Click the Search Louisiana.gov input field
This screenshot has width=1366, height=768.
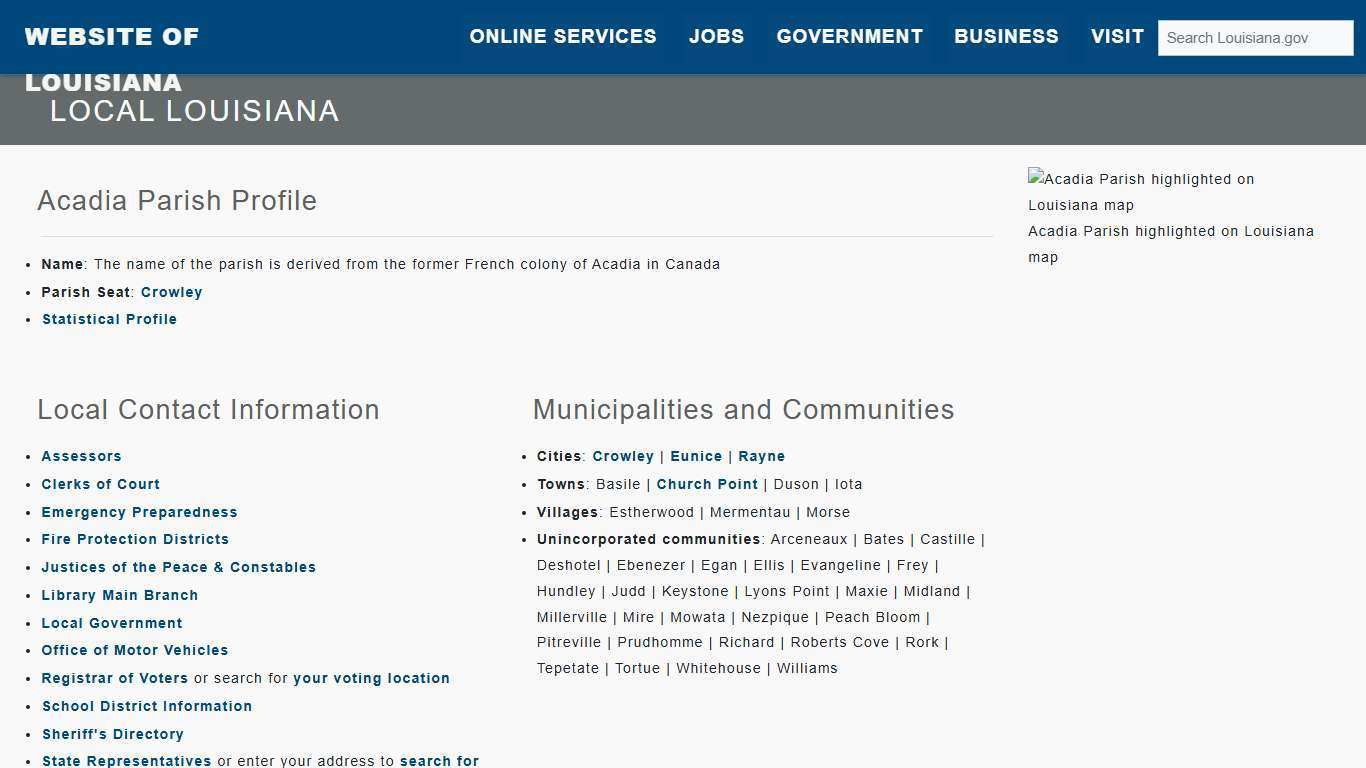pos(1255,38)
